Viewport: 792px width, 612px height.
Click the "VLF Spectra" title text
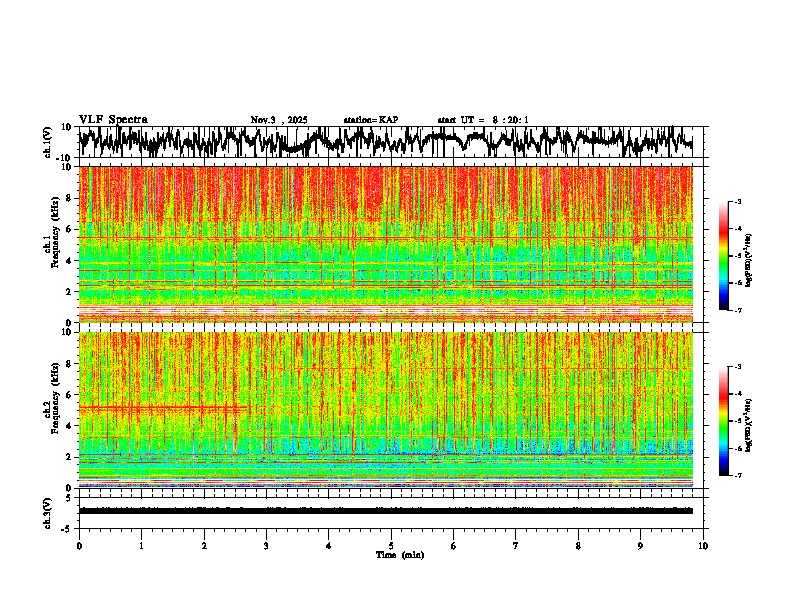coord(113,119)
